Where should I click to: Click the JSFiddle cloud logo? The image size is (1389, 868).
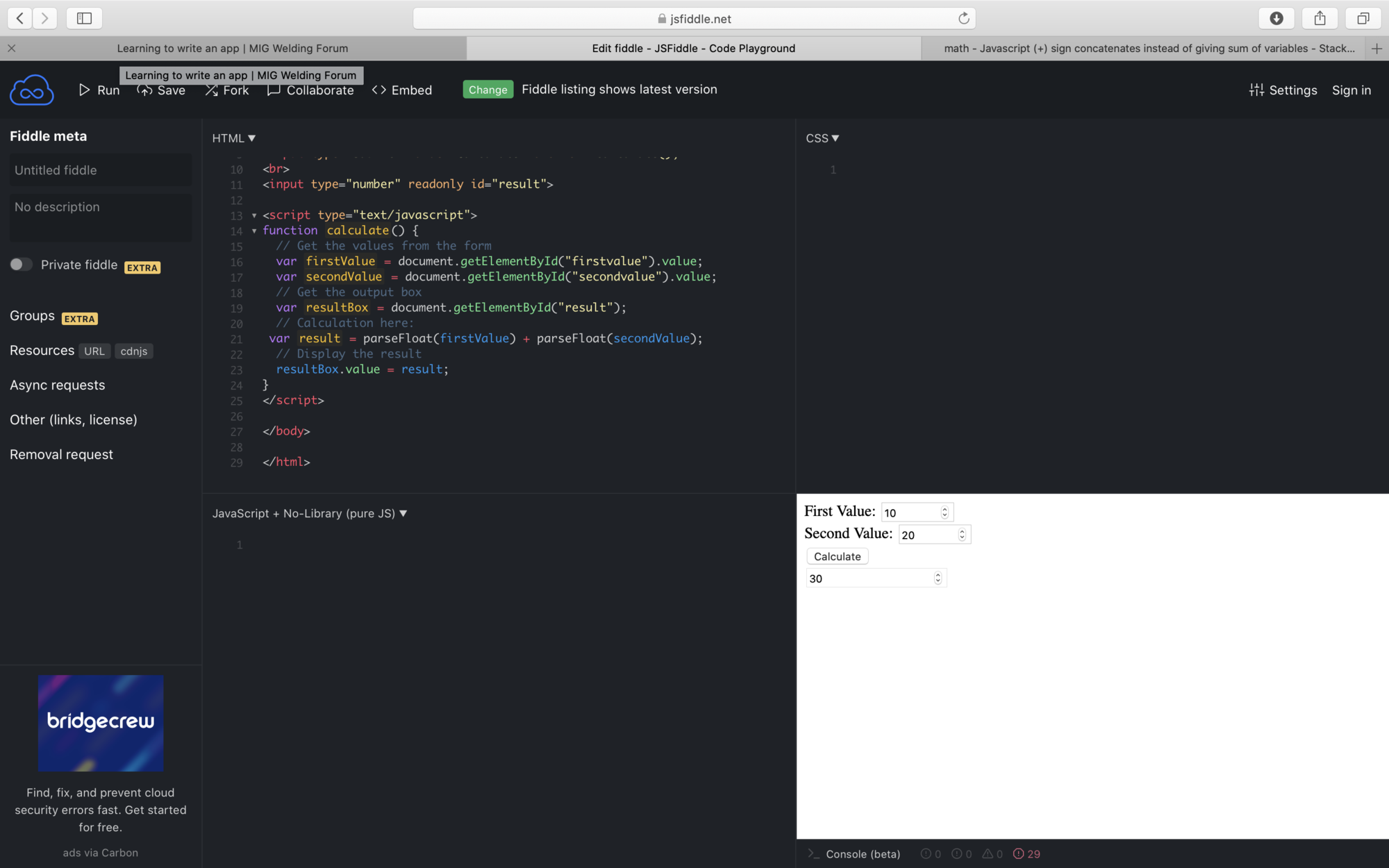32,90
